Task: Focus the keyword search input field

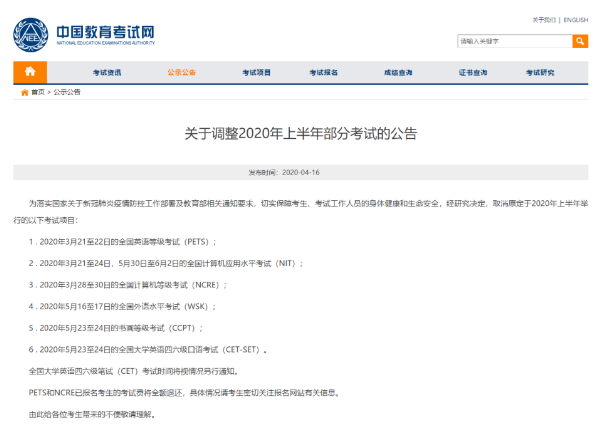Action: [515, 41]
